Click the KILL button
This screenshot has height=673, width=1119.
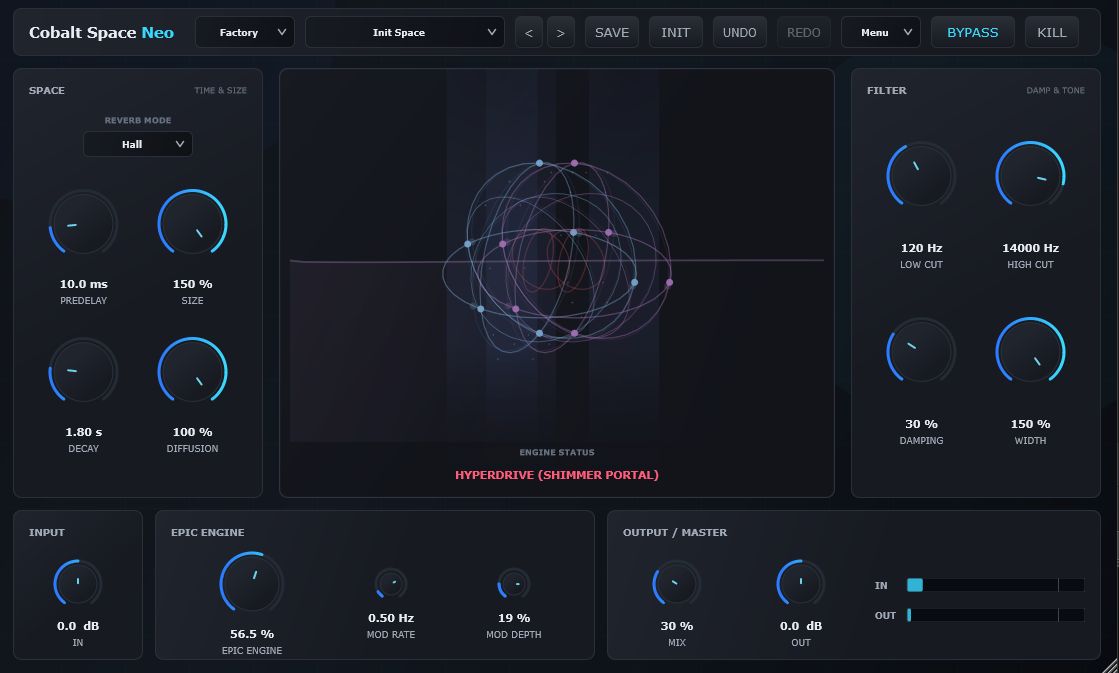pos(1052,32)
